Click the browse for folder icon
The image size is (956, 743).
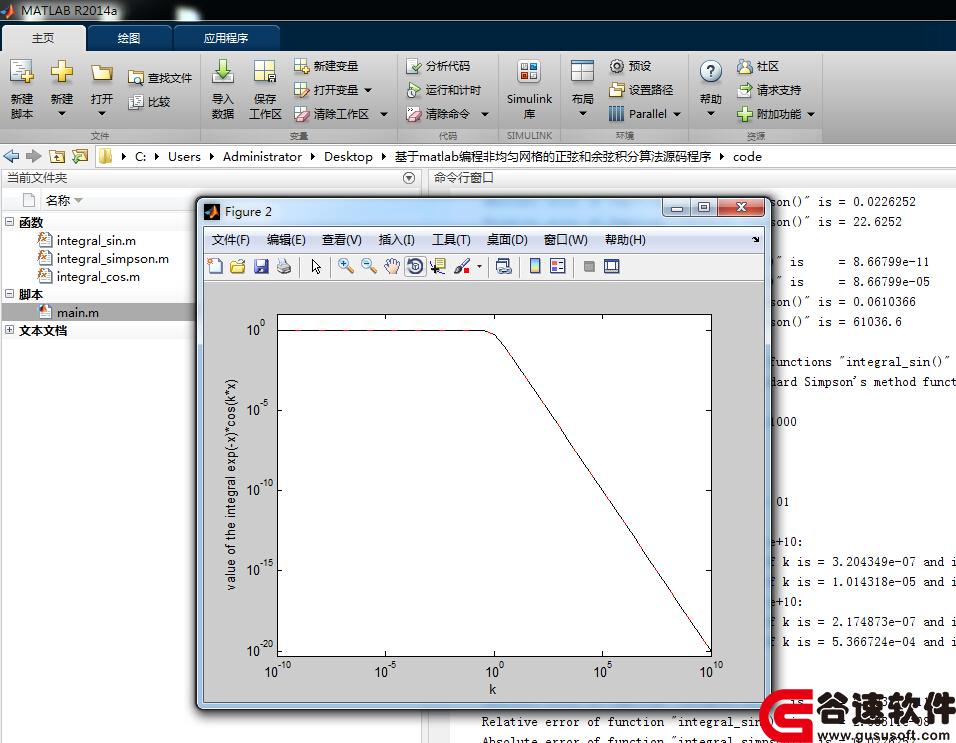(80, 157)
